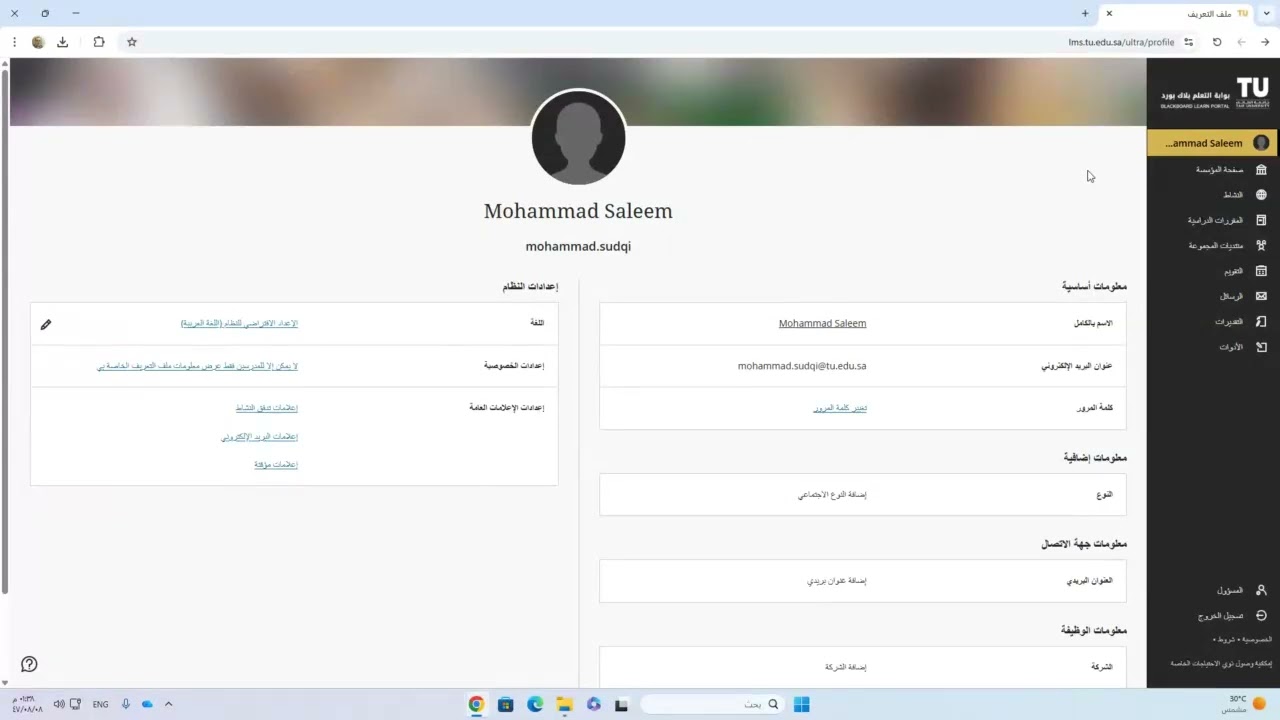Expand the system tray hidden icons chevron
The image size is (1280, 720).
(168, 704)
